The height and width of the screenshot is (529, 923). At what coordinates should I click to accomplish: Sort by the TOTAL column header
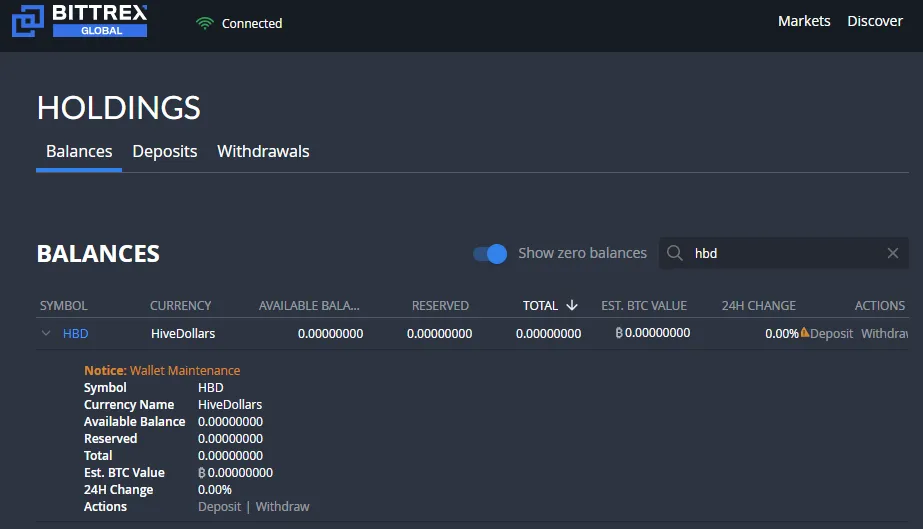pyautogui.click(x=540, y=305)
